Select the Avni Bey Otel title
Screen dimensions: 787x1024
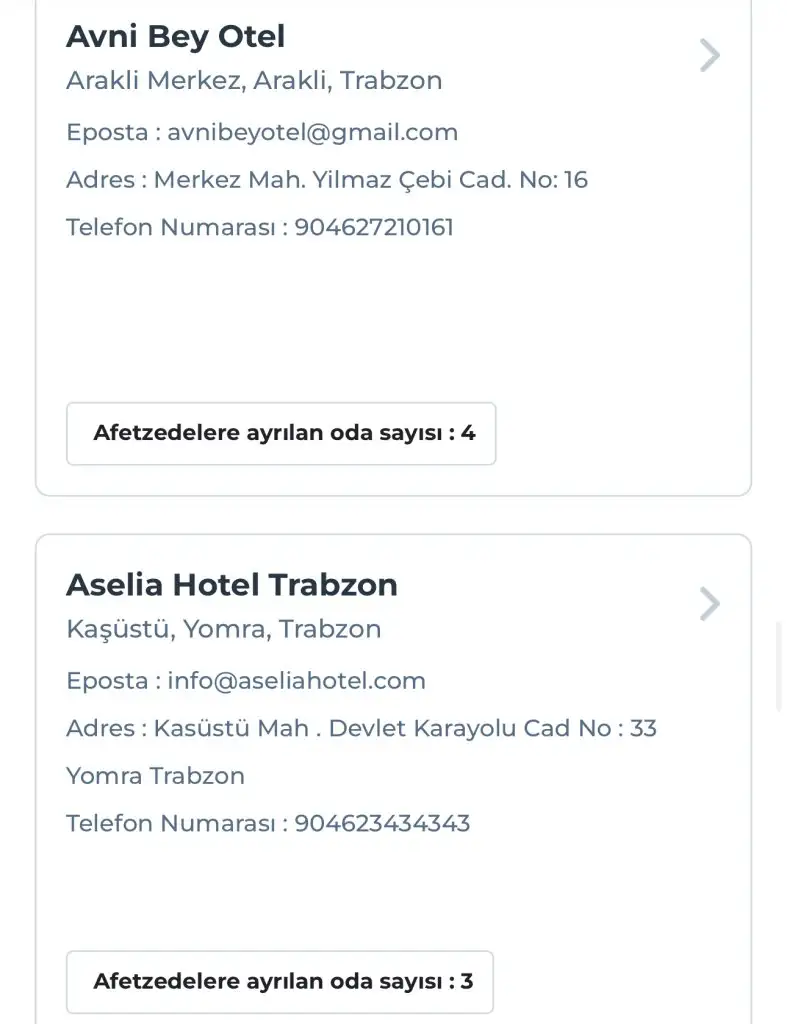click(175, 37)
